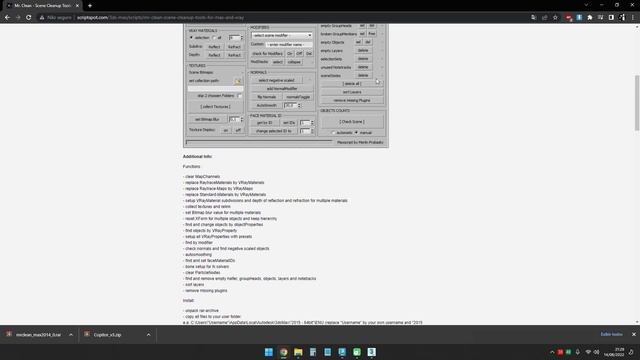Click the page vertical scrollbar thumb
The width and height of the screenshot is (640, 360).
click(x=637, y=103)
